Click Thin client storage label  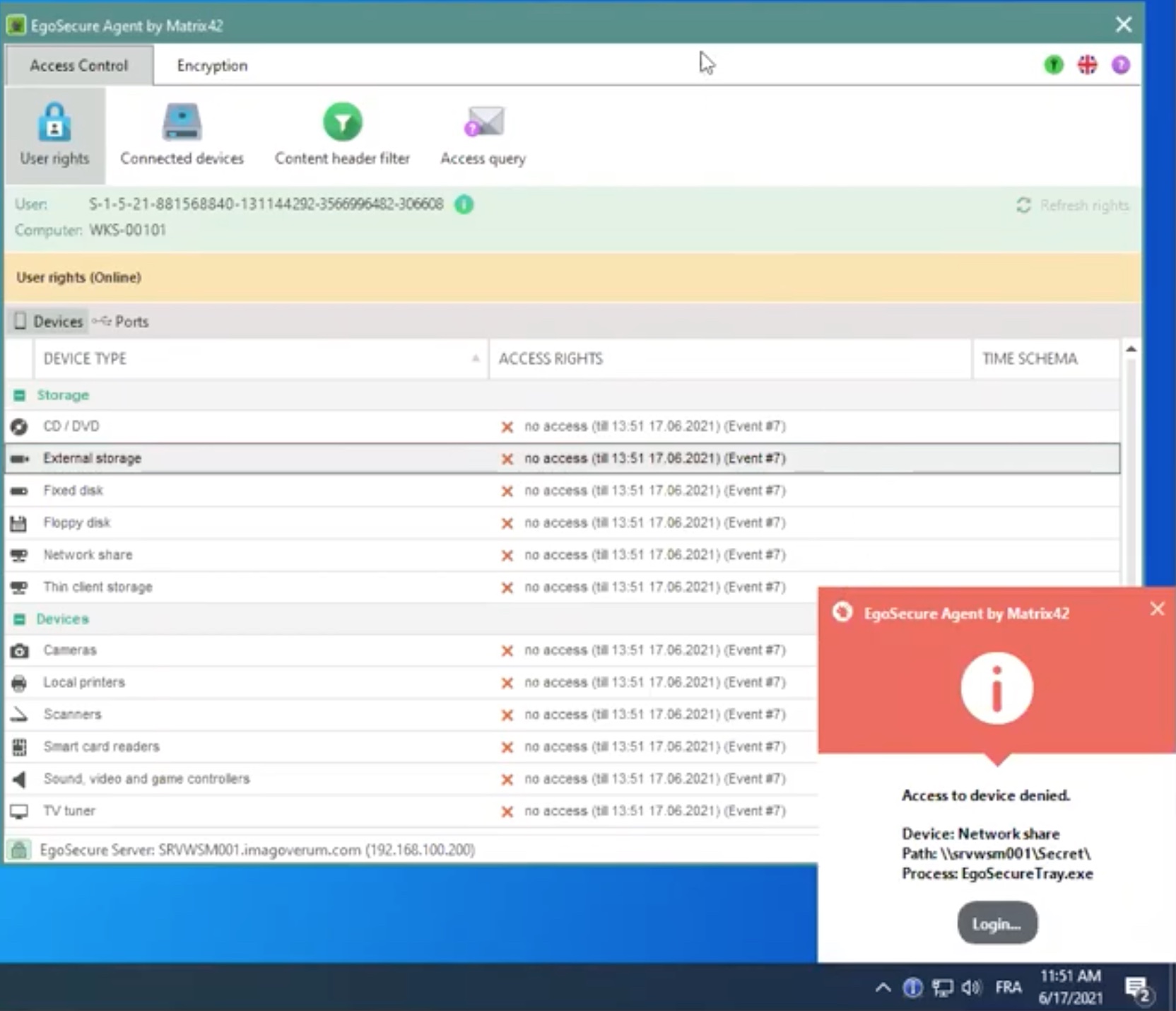click(98, 587)
